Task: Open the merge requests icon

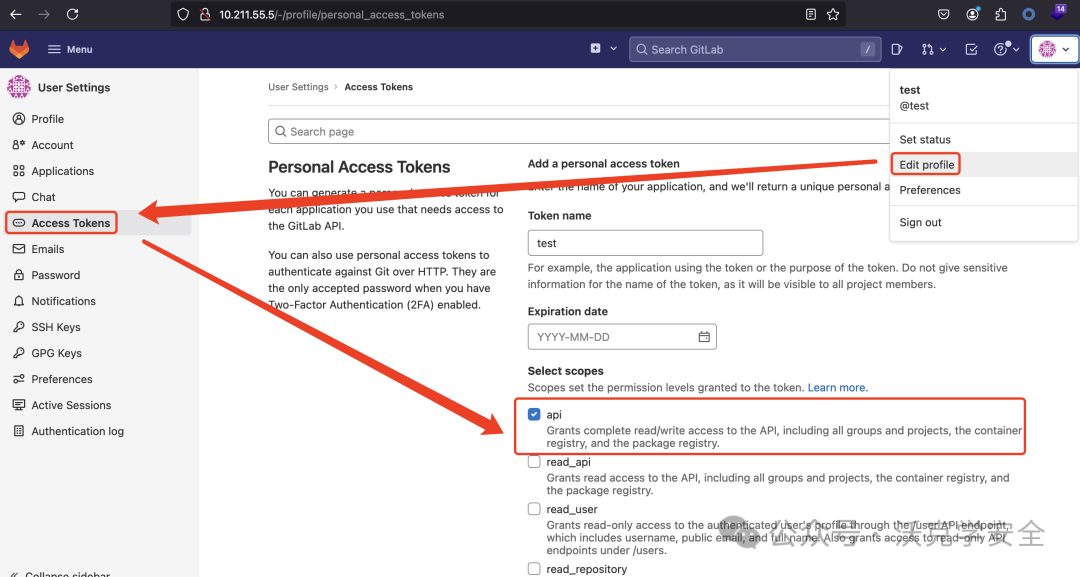Action: 928,49
